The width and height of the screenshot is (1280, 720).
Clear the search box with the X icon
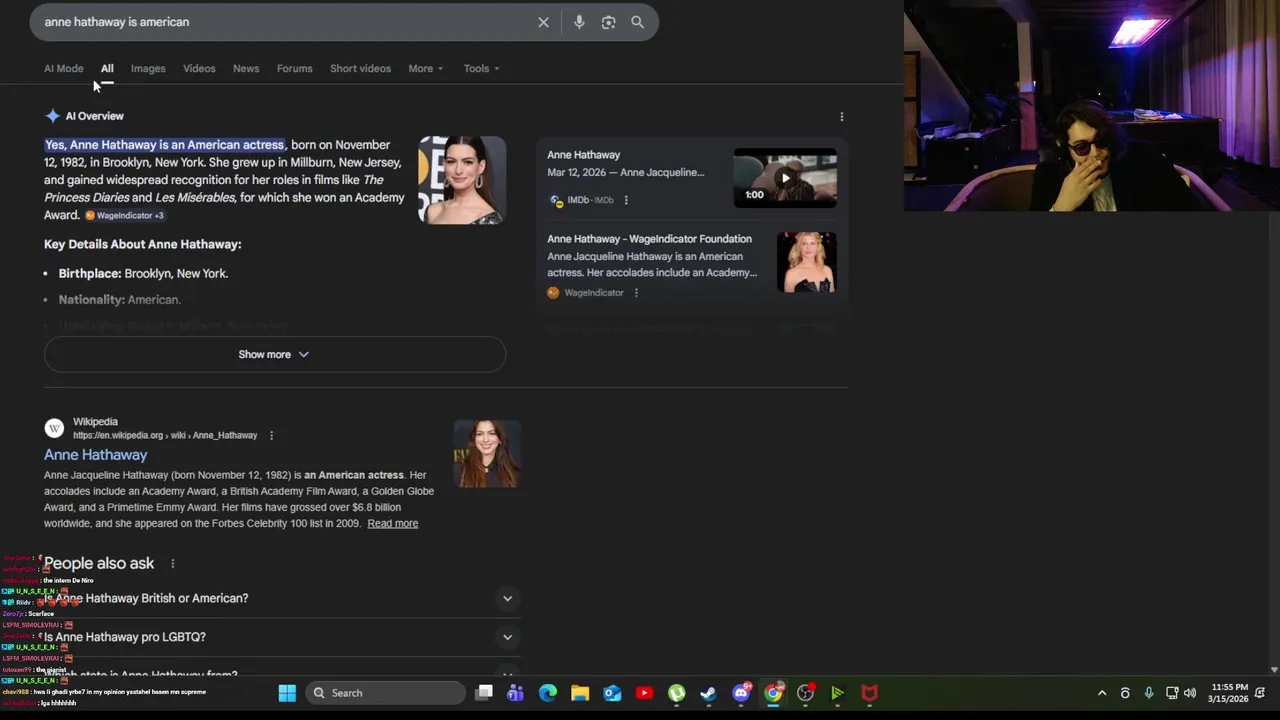pos(543,22)
